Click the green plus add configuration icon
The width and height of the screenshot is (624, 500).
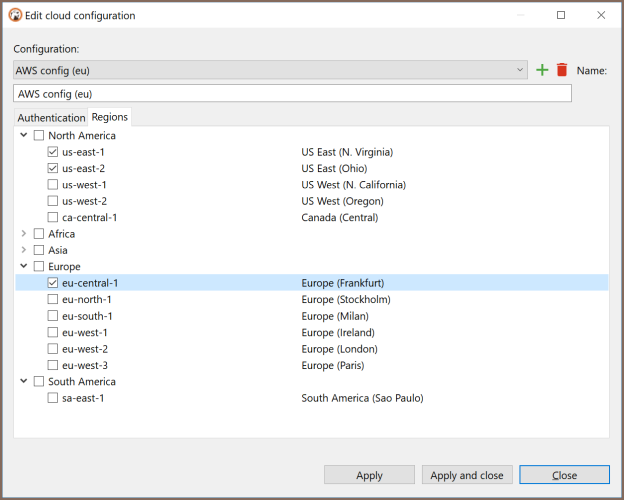[x=542, y=70]
